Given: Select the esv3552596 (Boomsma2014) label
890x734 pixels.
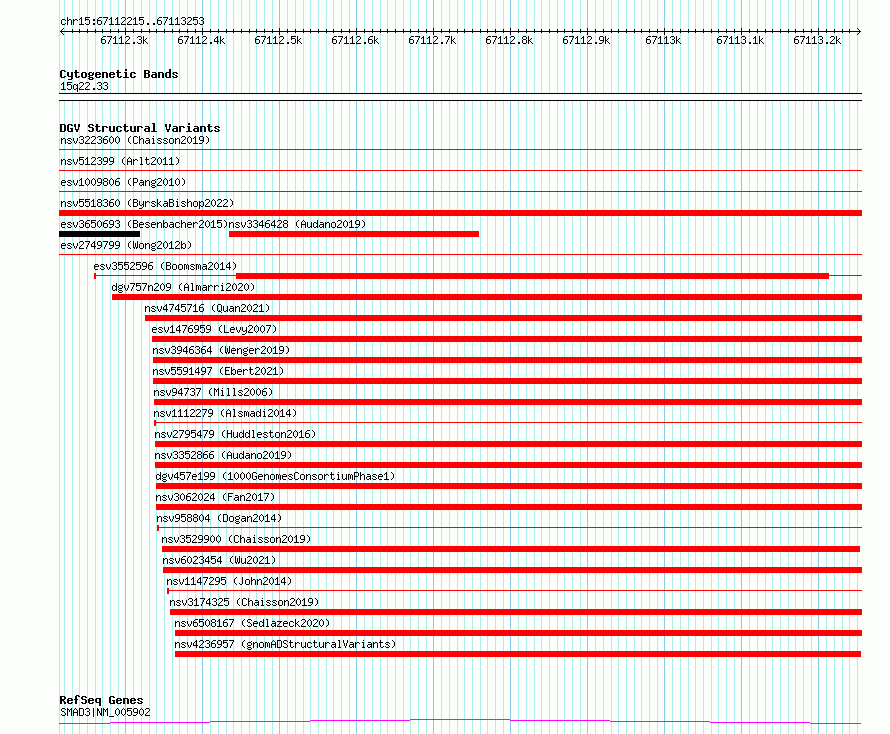Looking at the screenshot, I should pyautogui.click(x=165, y=266).
